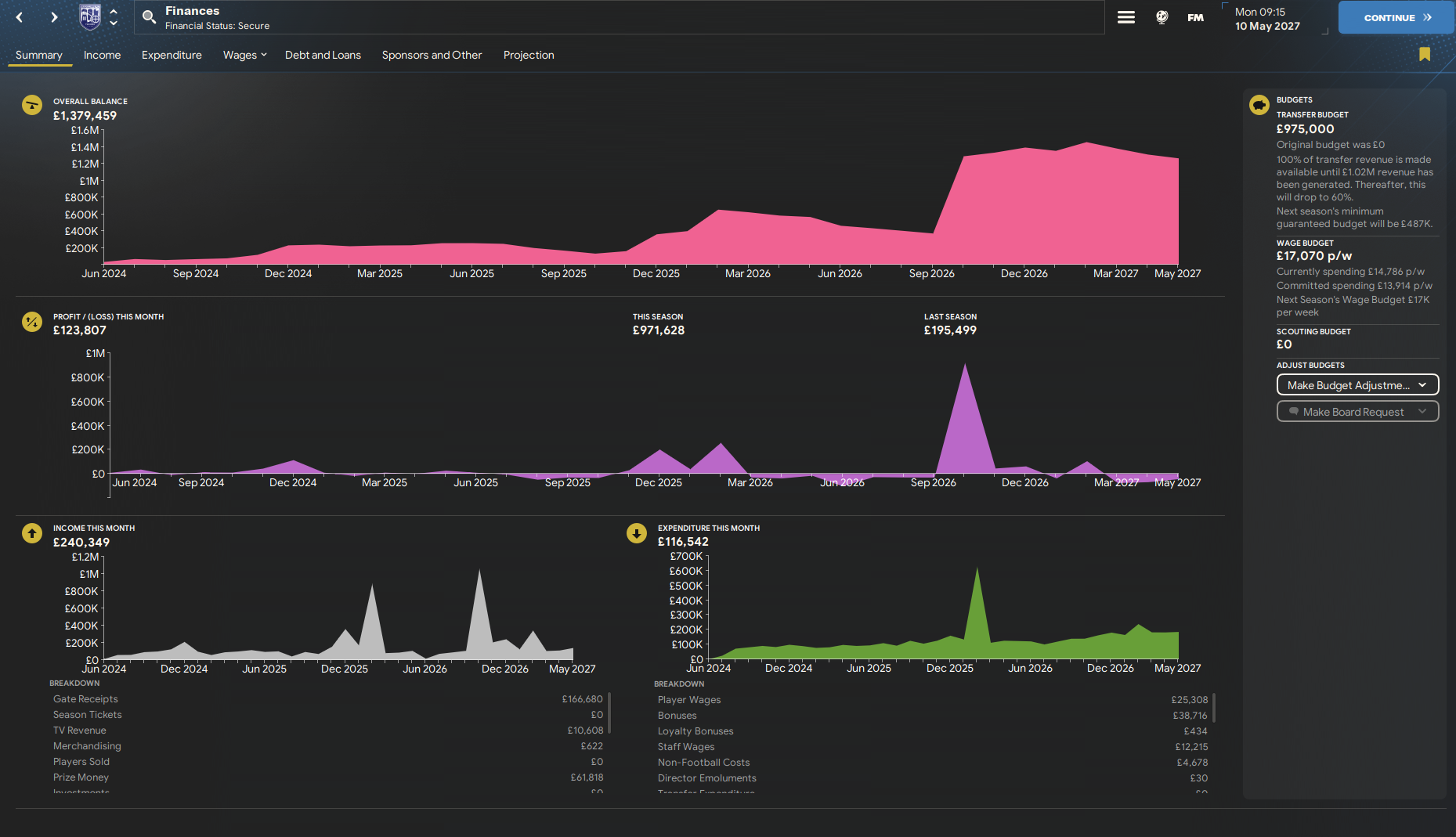Click the Wage Budget £17,070 p/w value

pyautogui.click(x=1314, y=256)
